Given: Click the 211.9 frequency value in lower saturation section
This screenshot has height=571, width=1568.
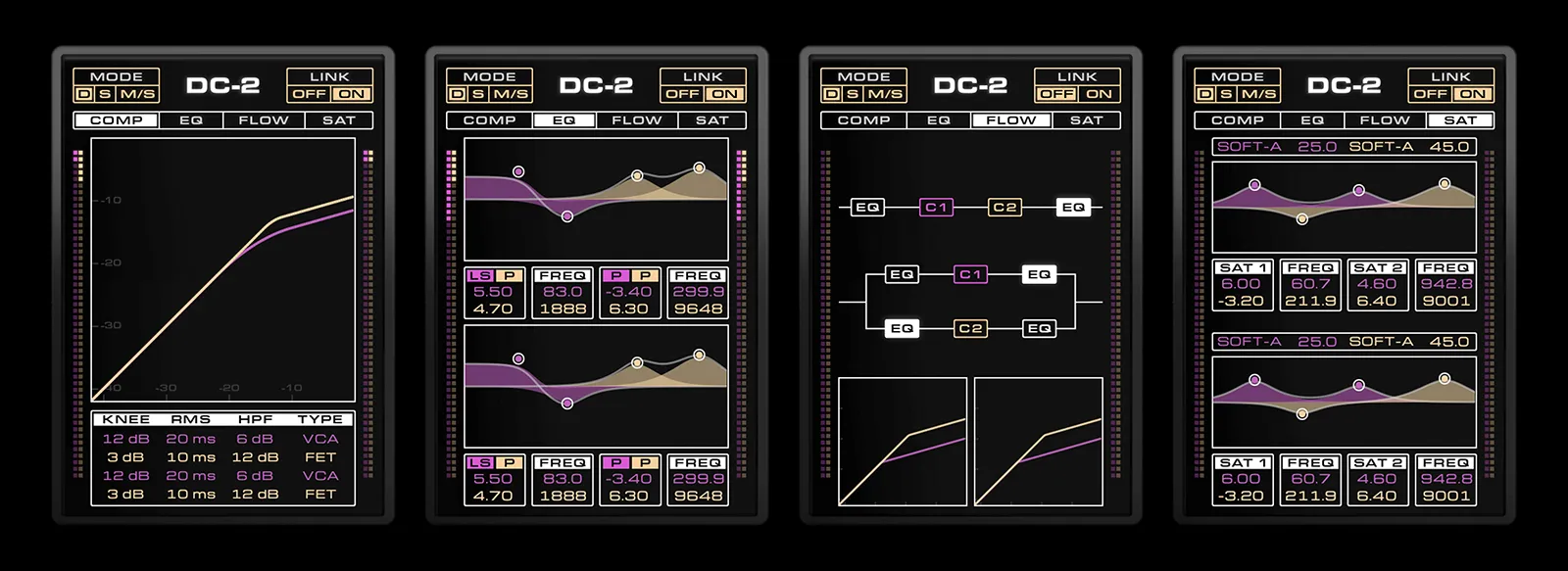Looking at the screenshot, I should [1310, 496].
